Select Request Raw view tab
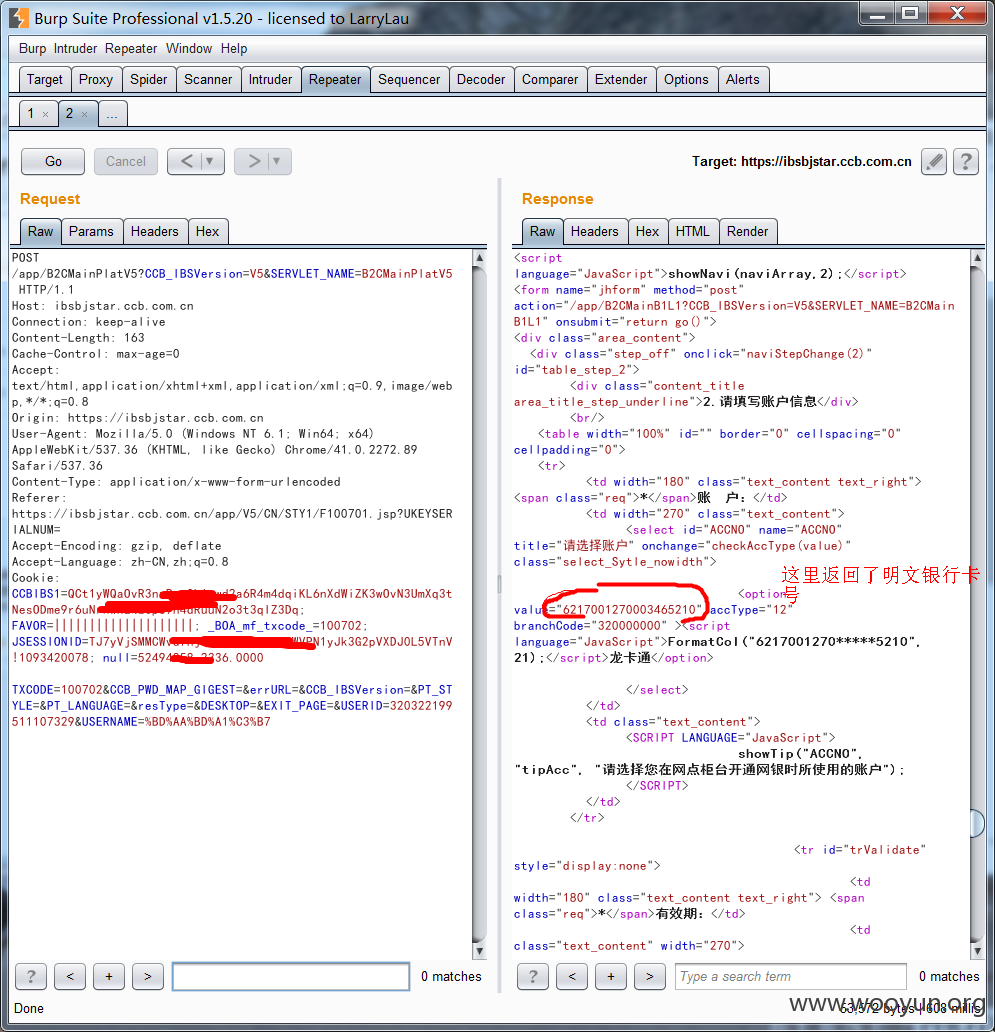 click(x=40, y=232)
